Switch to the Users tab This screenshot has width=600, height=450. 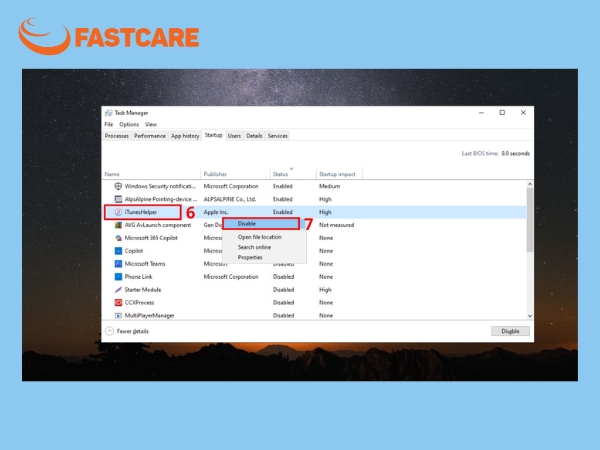(234, 136)
